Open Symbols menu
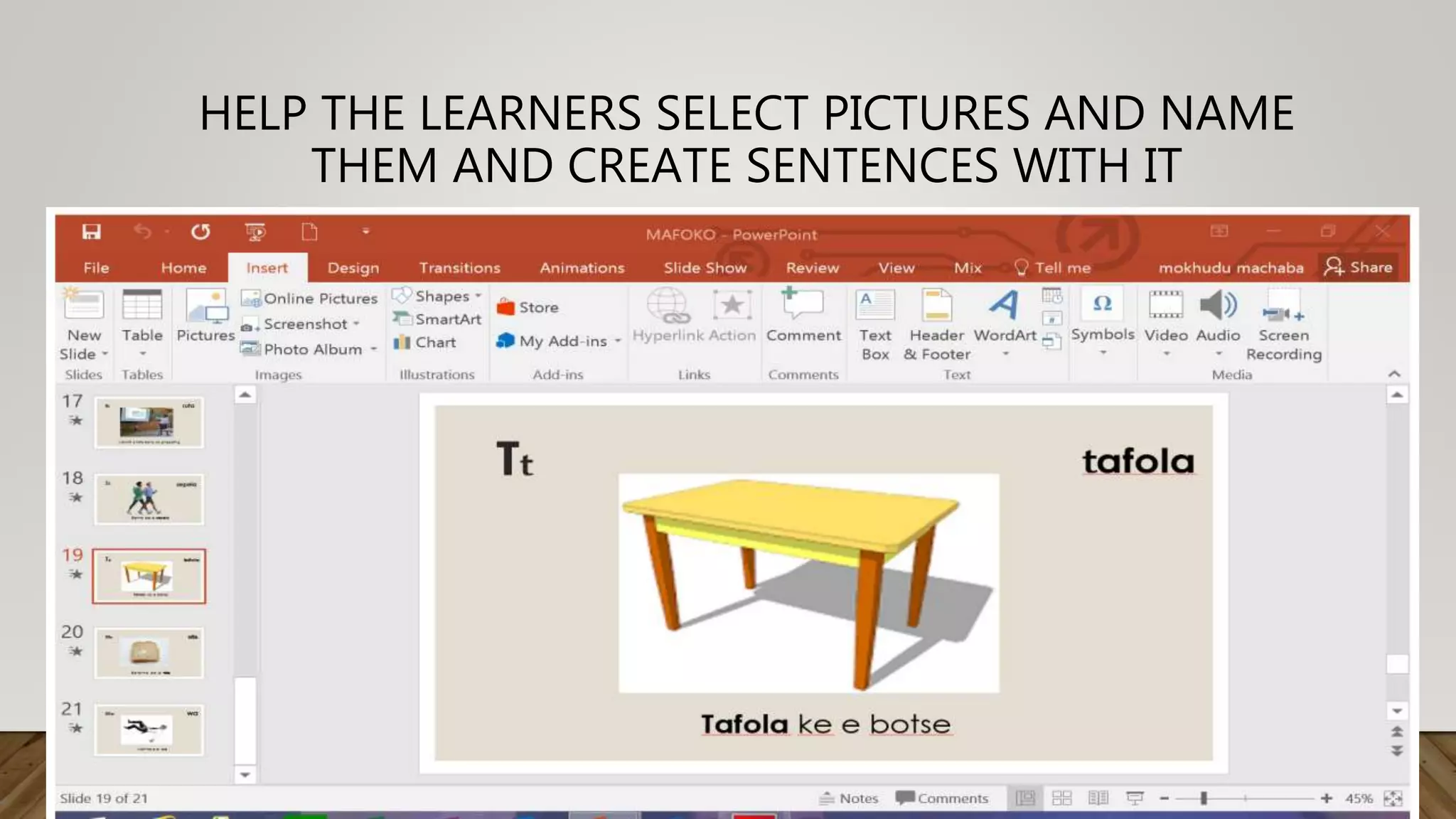 click(x=1103, y=321)
